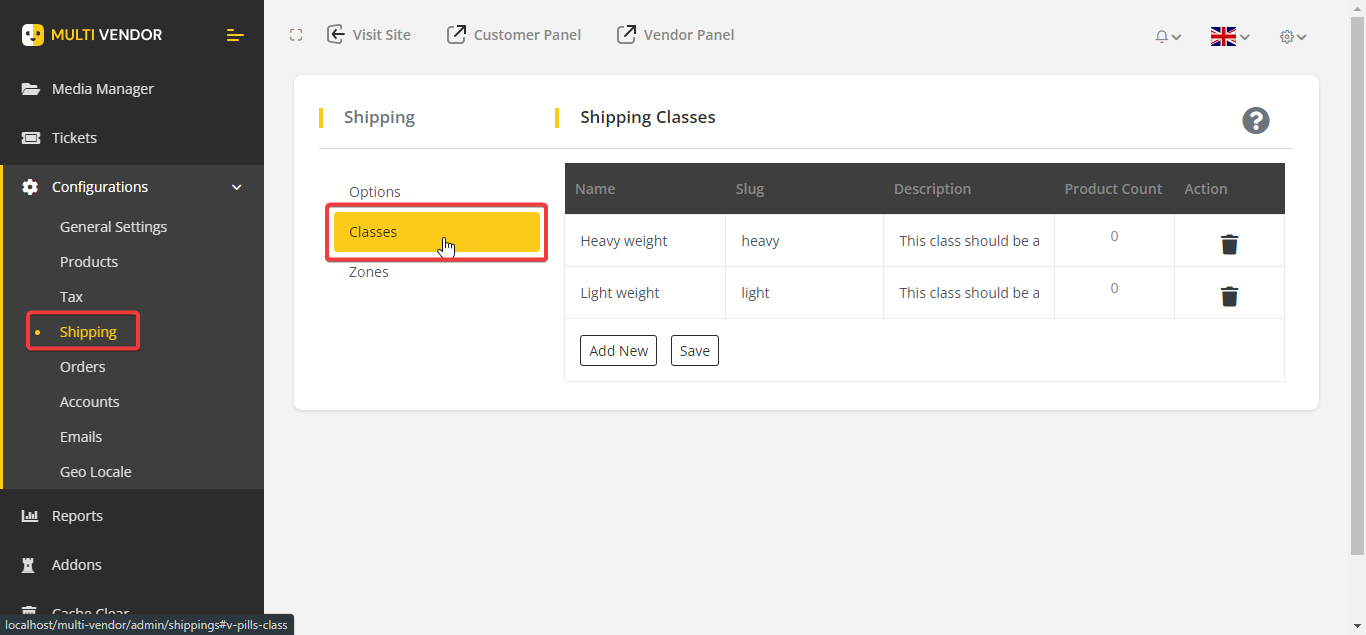Toggle the sidebar with hamburger icon
Screen dimensions: 1366x635
(235, 35)
